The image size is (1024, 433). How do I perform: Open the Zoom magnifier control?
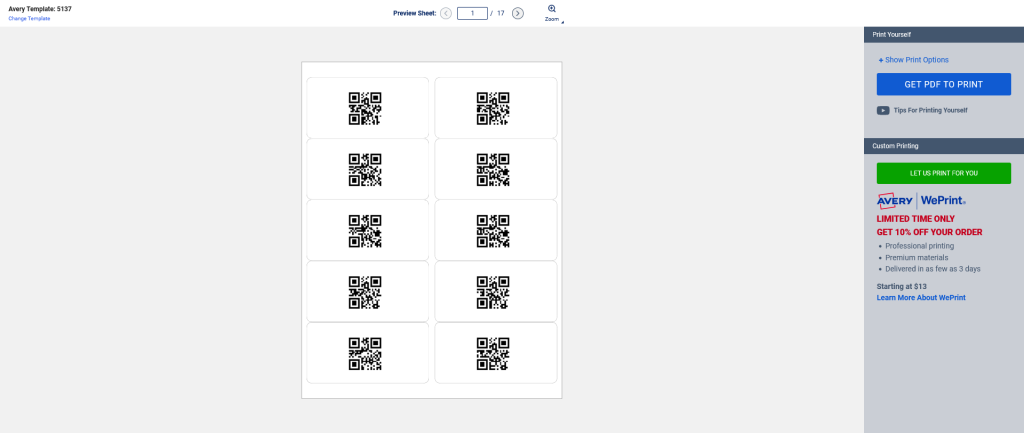coord(552,9)
